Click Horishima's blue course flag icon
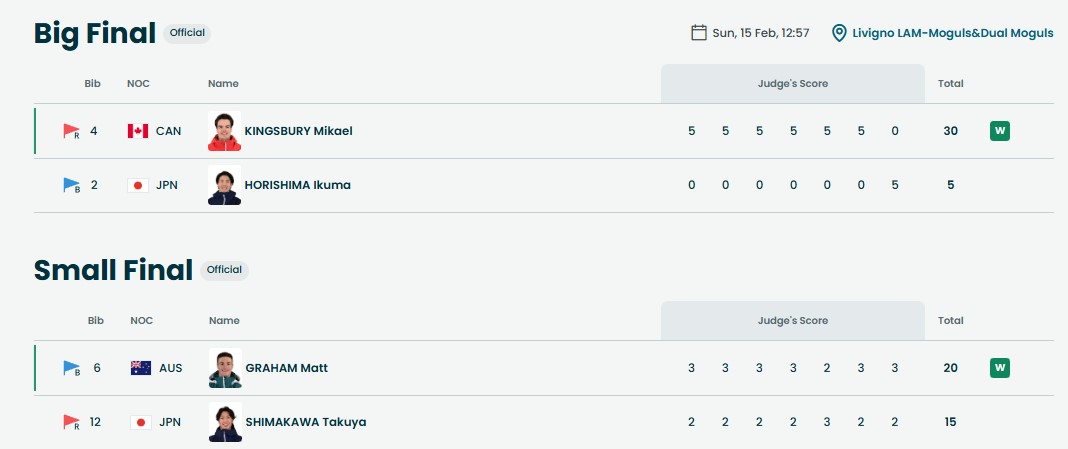1068x449 pixels. [x=71, y=185]
